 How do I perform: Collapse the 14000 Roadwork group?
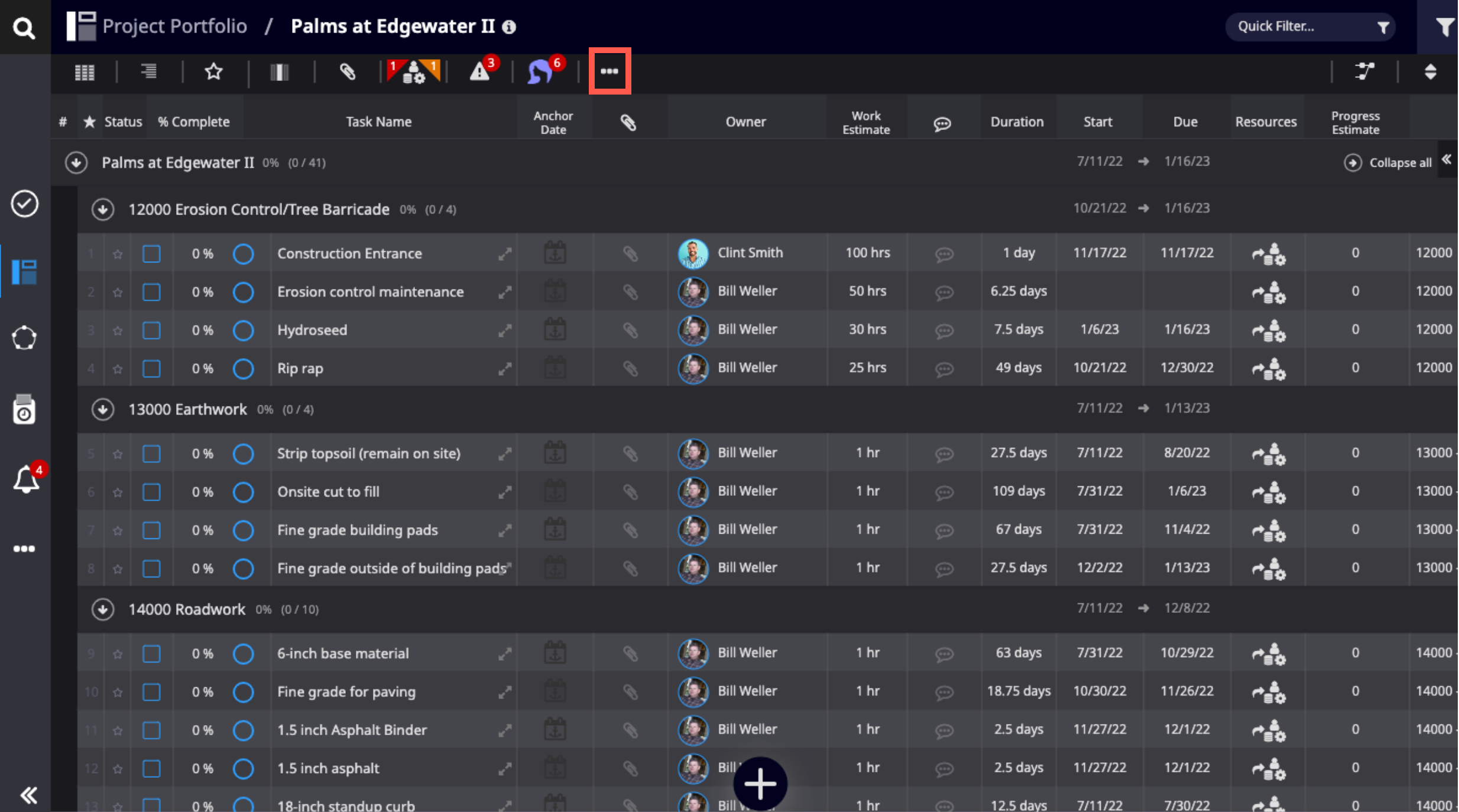(x=103, y=609)
